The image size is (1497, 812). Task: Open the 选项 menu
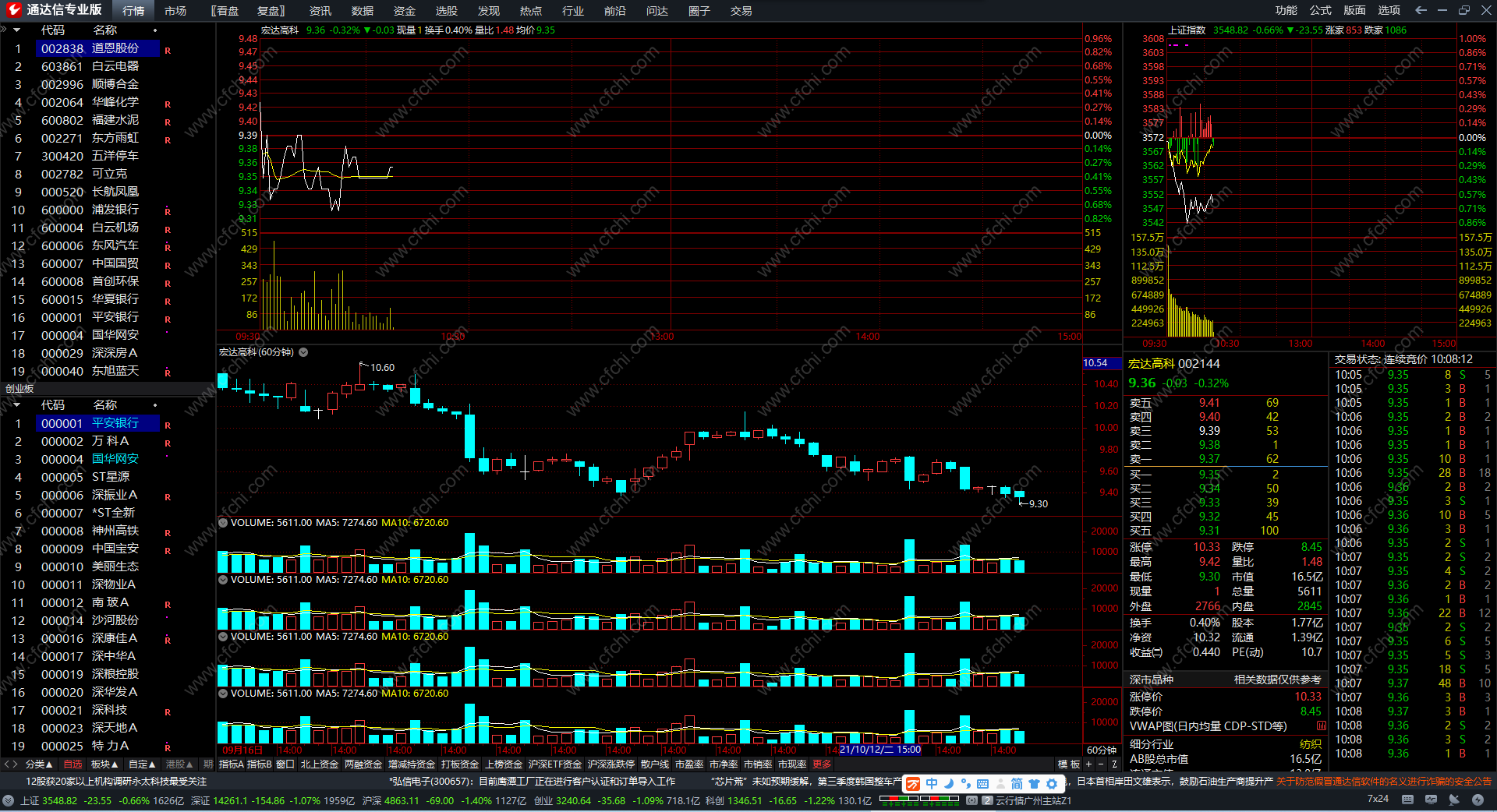click(1389, 10)
